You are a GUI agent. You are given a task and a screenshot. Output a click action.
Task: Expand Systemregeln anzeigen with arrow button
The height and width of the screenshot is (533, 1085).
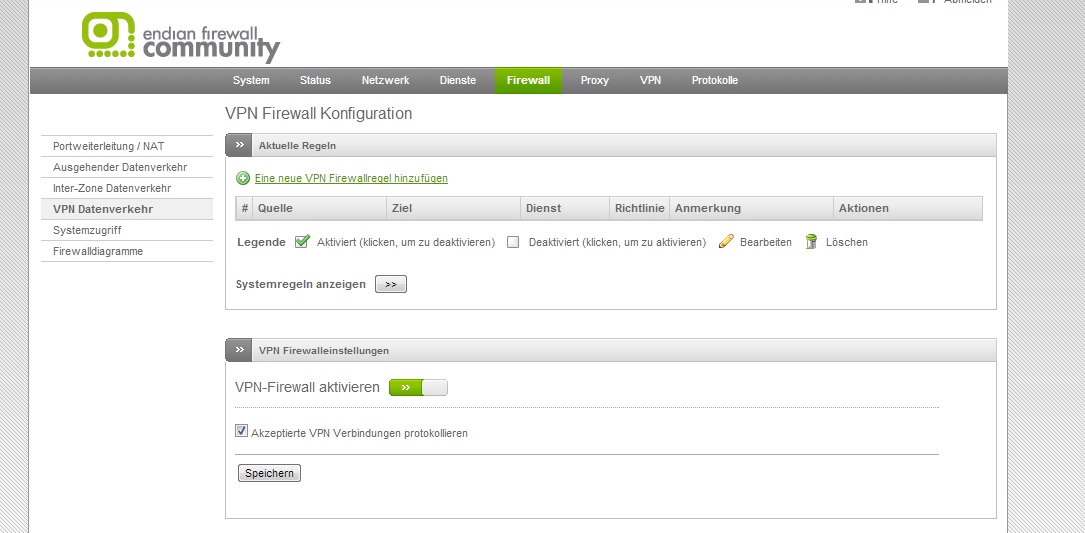click(x=390, y=284)
